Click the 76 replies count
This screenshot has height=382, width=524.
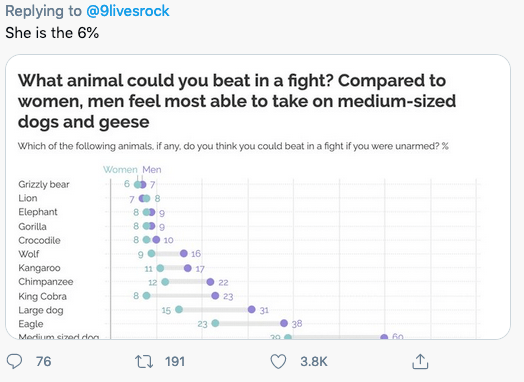coord(43,362)
